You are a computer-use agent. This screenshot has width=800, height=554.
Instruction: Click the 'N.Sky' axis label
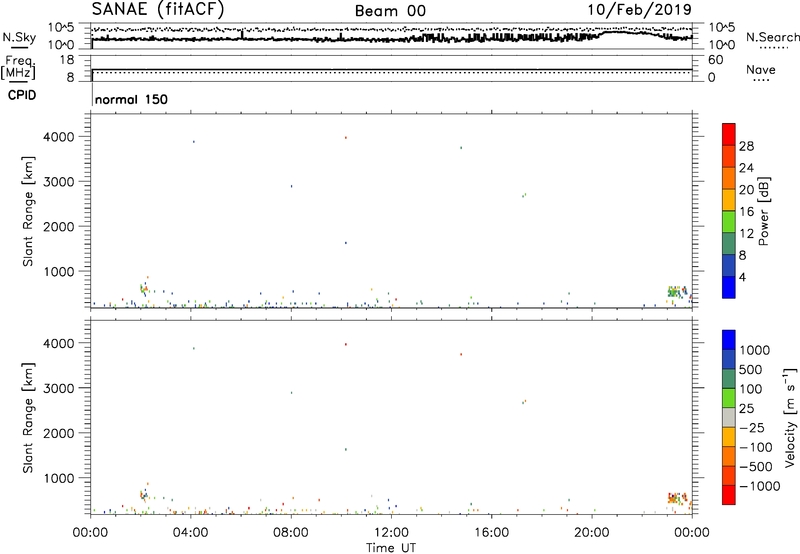19,37
